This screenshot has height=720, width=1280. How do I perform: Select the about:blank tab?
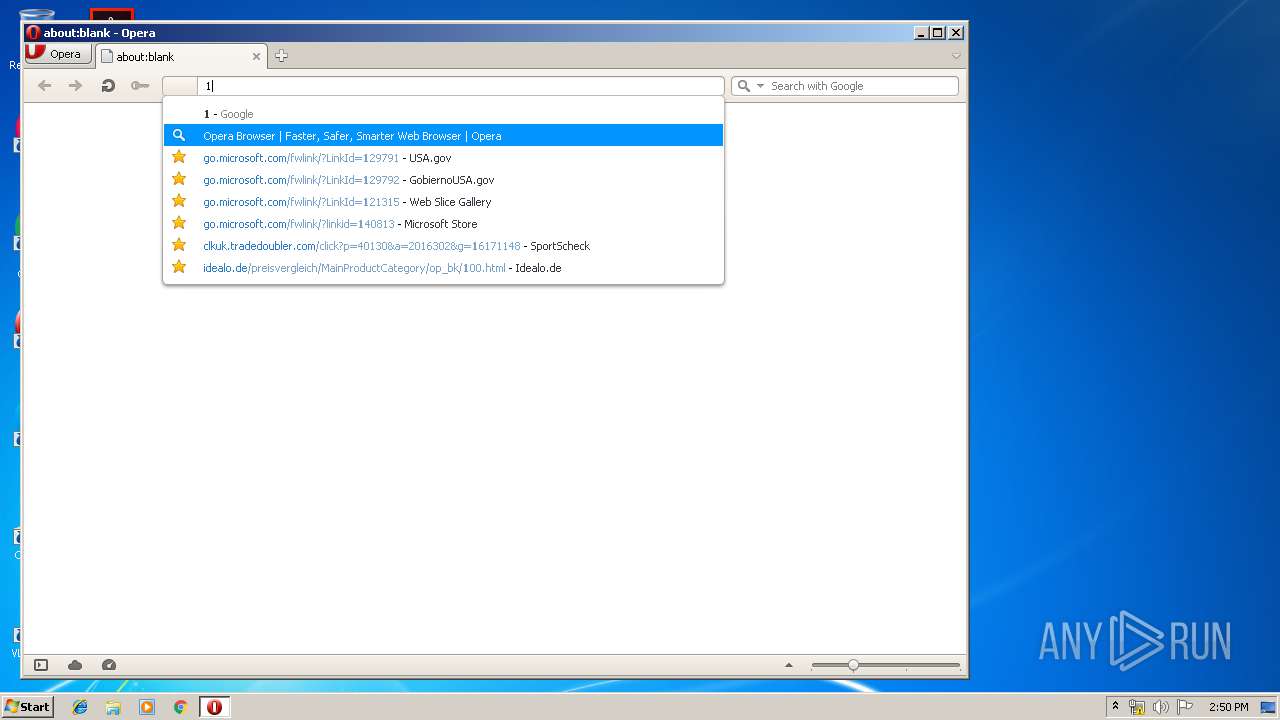click(180, 57)
